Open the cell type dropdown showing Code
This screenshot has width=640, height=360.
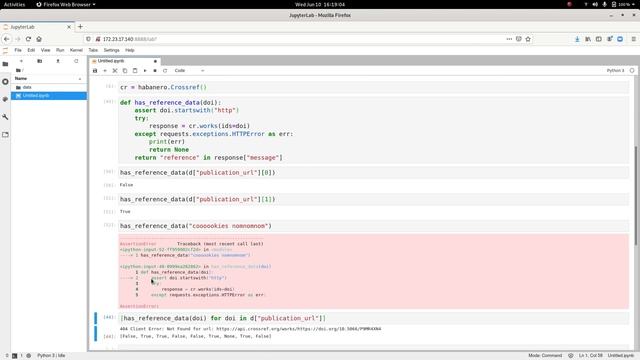[189, 71]
